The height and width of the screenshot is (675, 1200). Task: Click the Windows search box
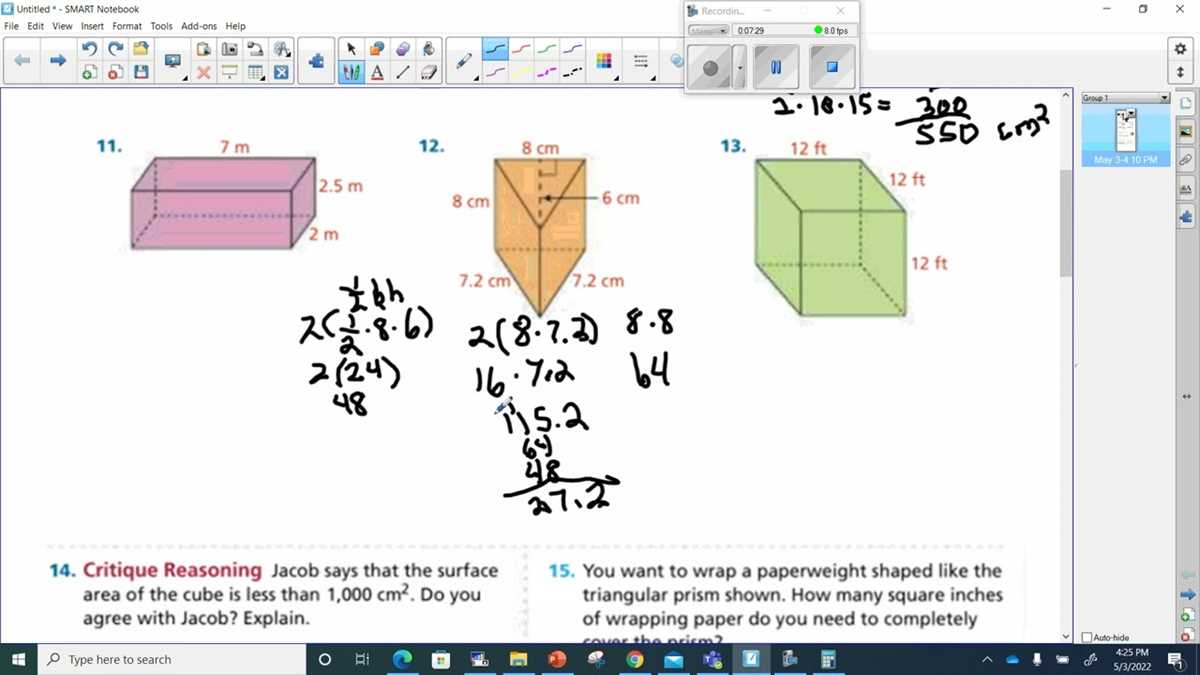(x=171, y=659)
